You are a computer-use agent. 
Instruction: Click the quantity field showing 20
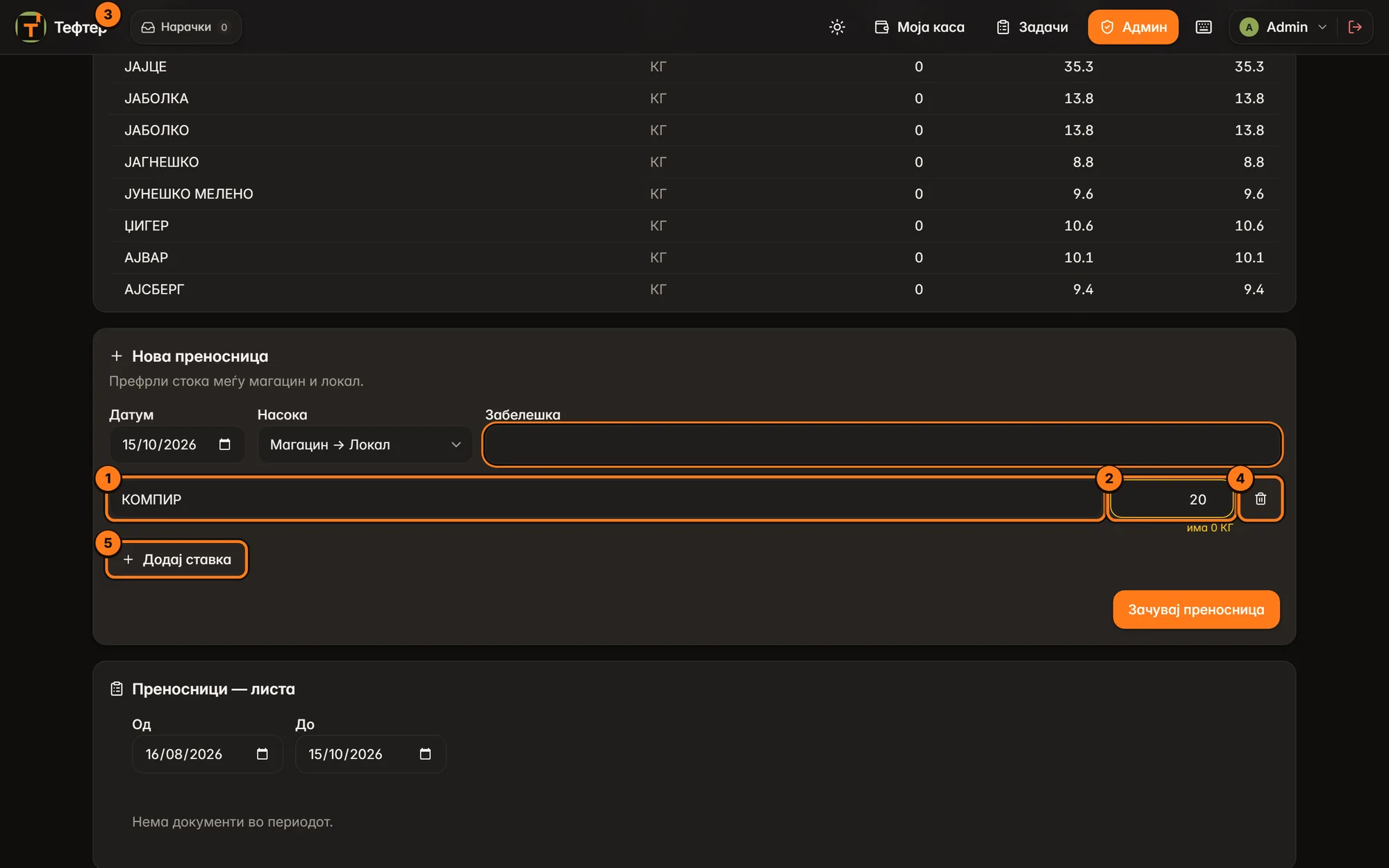pos(1171,499)
